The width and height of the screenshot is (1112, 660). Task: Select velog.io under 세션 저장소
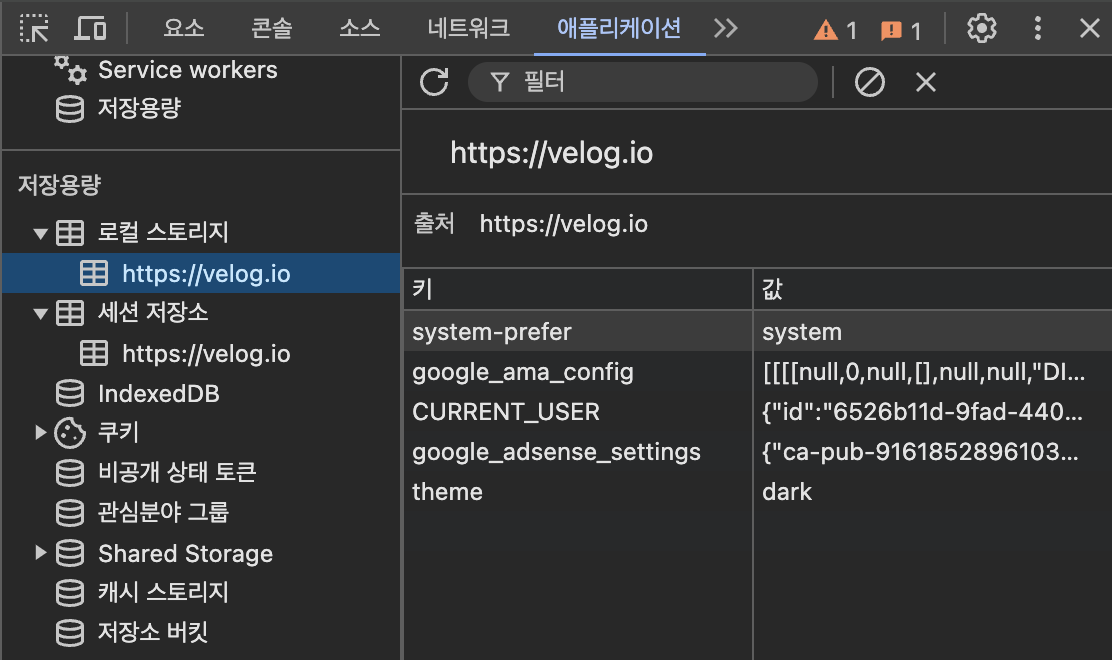[206, 354]
